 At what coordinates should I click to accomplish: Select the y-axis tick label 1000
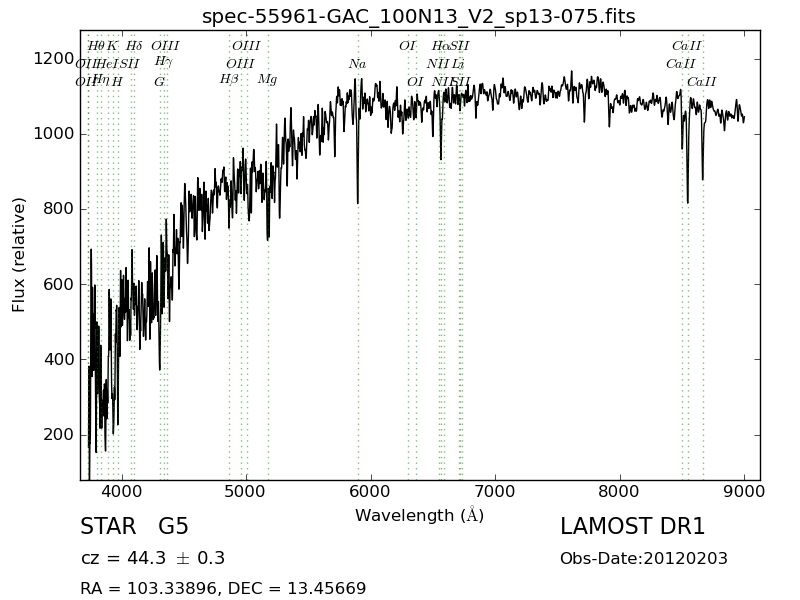tap(54, 134)
